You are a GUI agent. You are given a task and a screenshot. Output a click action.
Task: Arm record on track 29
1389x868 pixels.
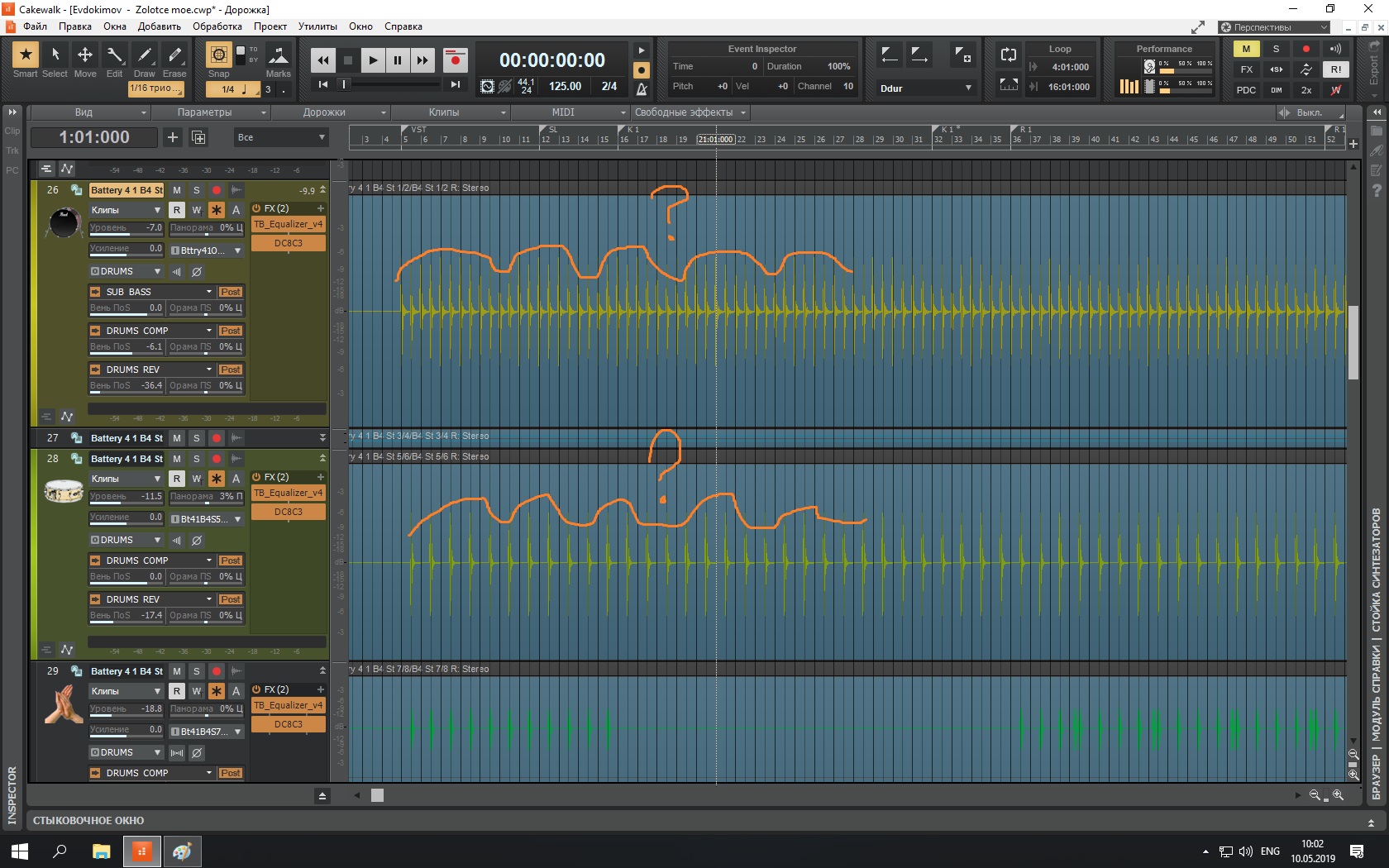(217, 671)
